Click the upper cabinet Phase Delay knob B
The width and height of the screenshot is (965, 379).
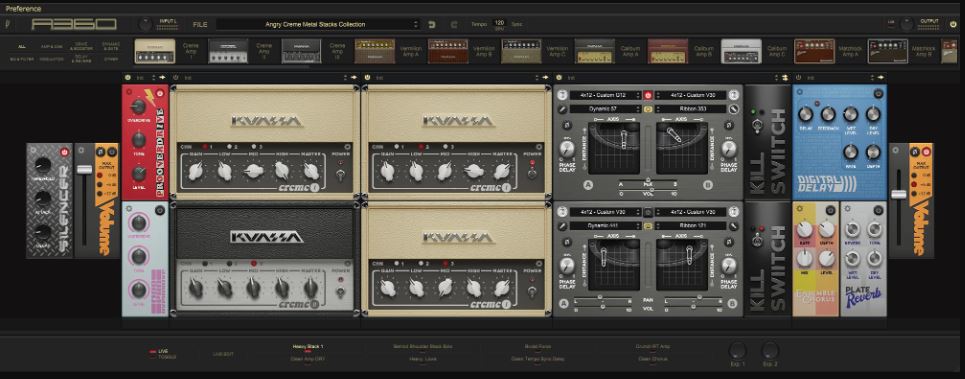click(729, 148)
